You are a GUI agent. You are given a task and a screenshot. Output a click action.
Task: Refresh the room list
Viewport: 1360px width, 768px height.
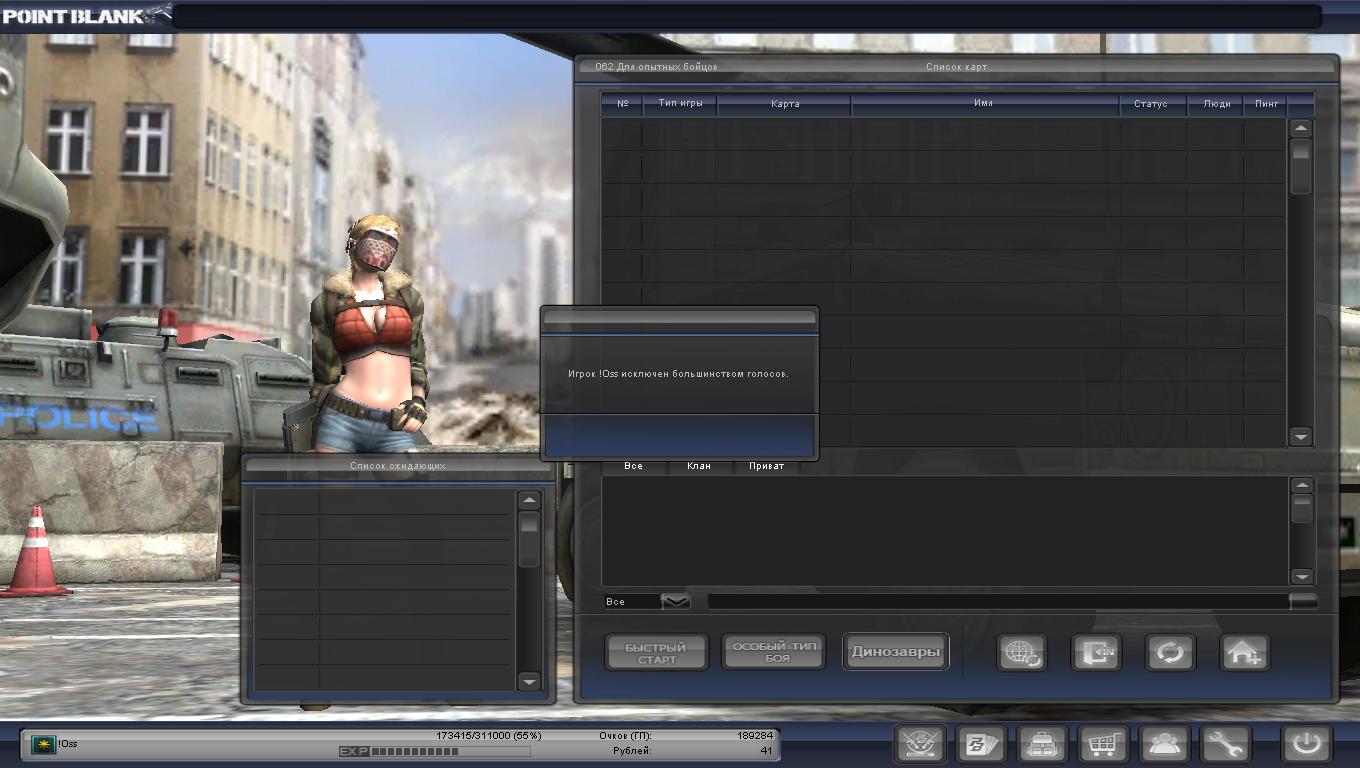point(1170,653)
